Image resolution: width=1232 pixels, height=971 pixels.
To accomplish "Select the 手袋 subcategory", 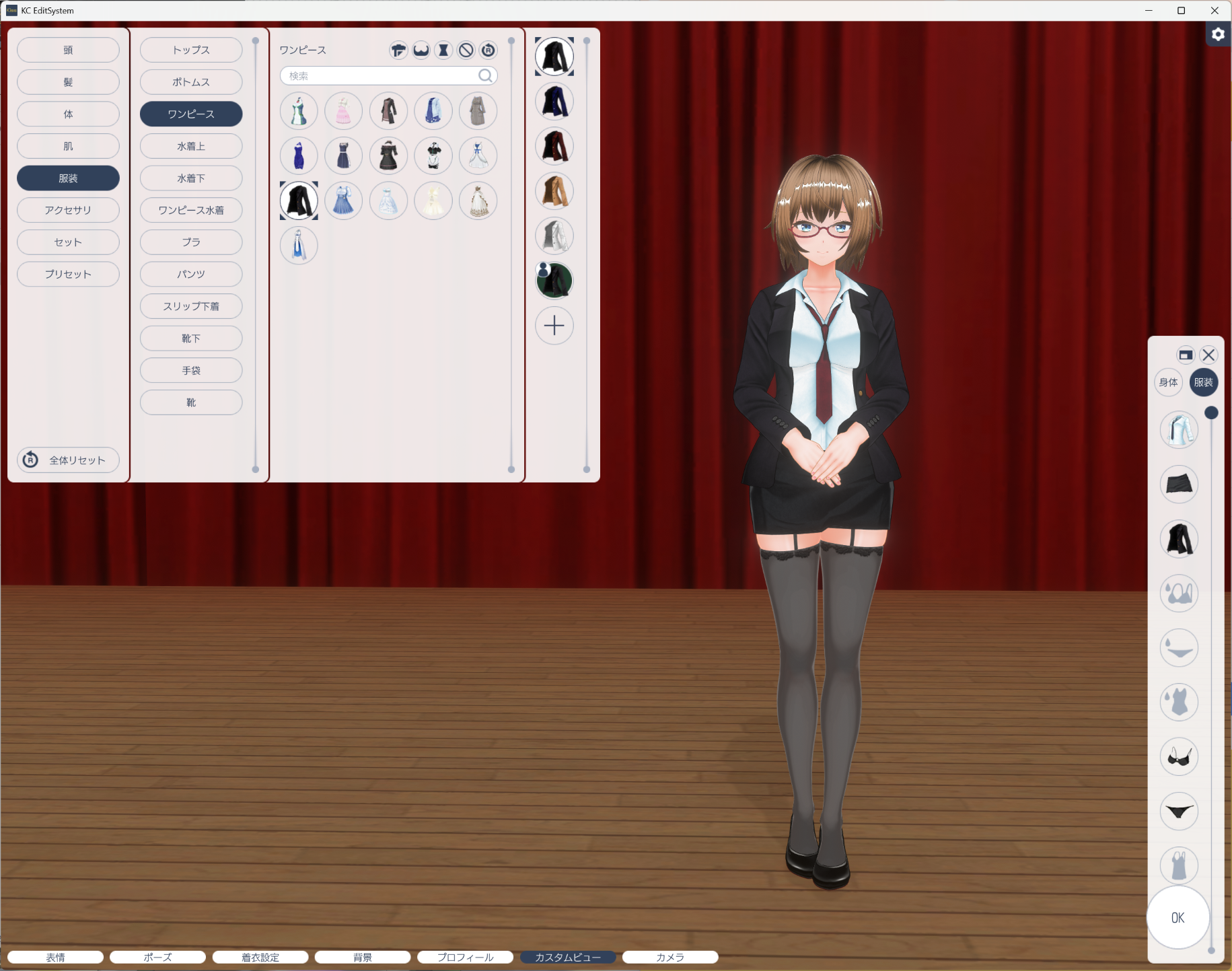I will tap(191, 370).
